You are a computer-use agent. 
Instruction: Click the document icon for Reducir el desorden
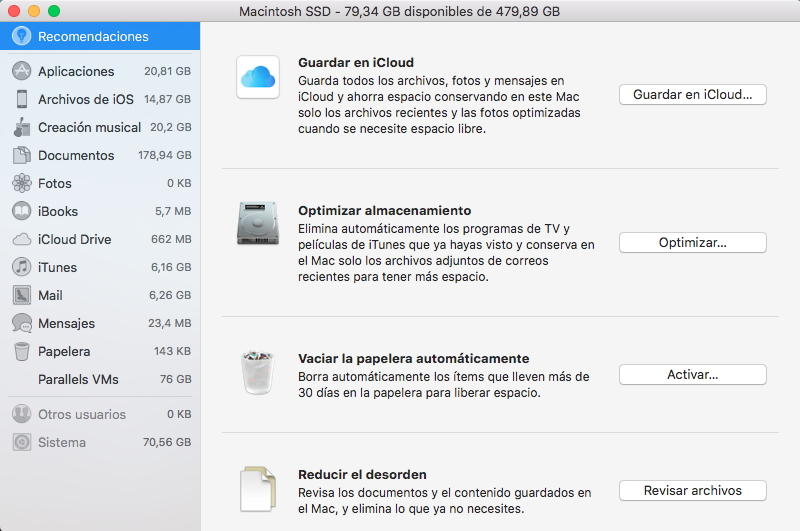point(258,489)
